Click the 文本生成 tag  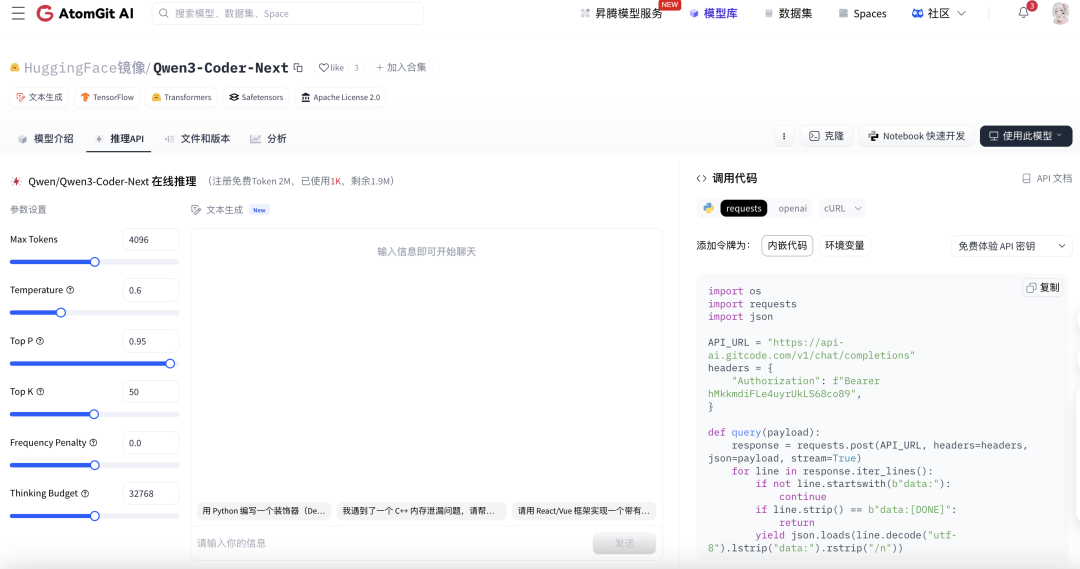39,97
